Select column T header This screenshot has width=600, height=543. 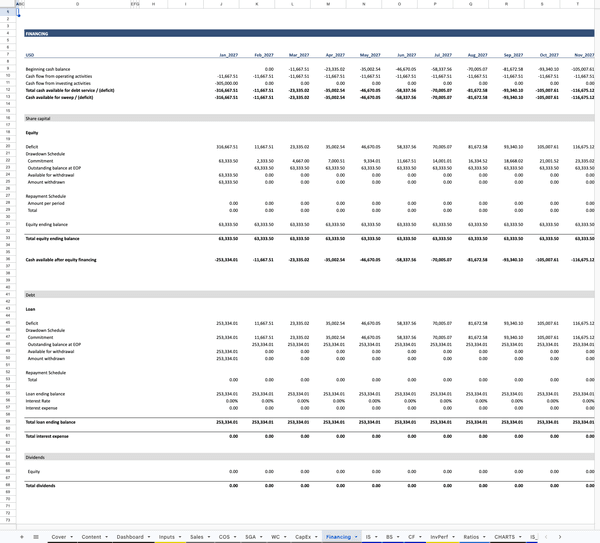coord(578,4)
